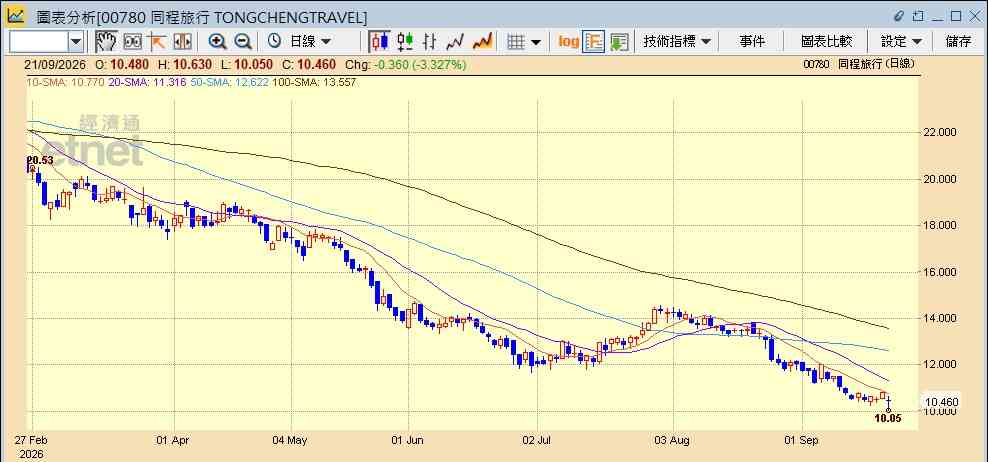
Task: Click the date 21/09/2026 in info bar
Action: [57, 64]
